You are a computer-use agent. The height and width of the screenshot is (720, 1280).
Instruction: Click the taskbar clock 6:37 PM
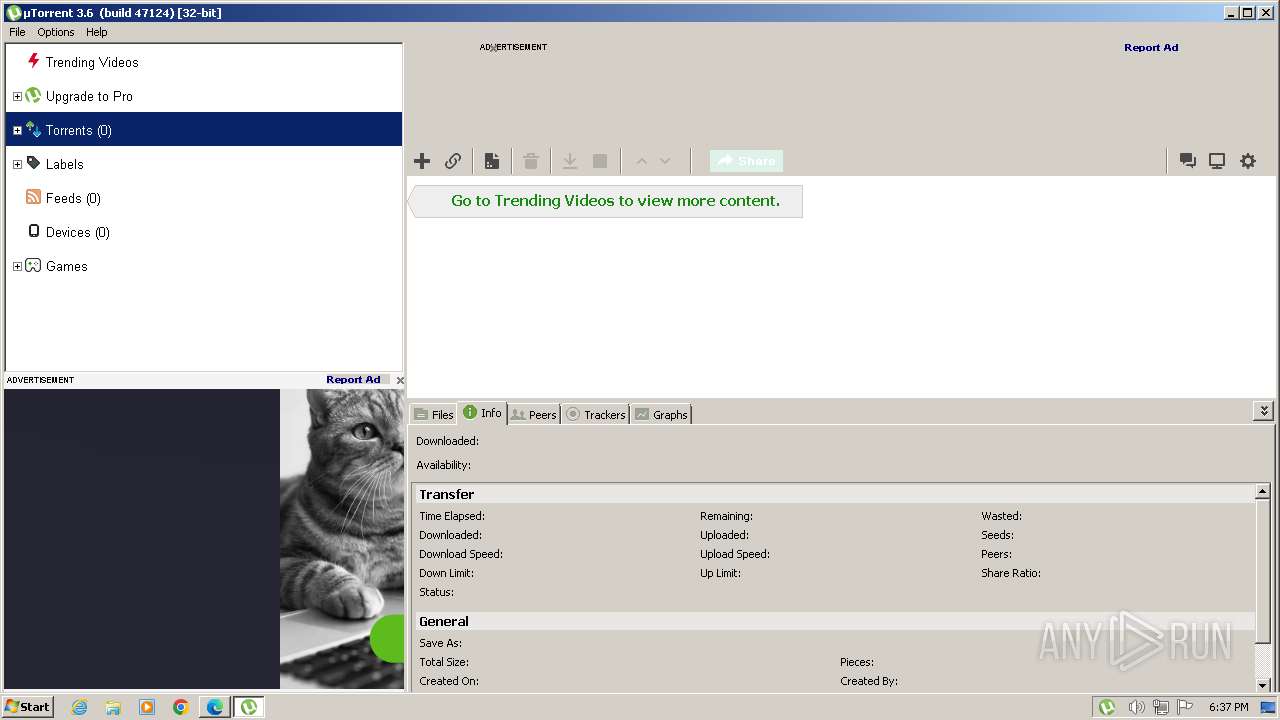pos(1228,707)
